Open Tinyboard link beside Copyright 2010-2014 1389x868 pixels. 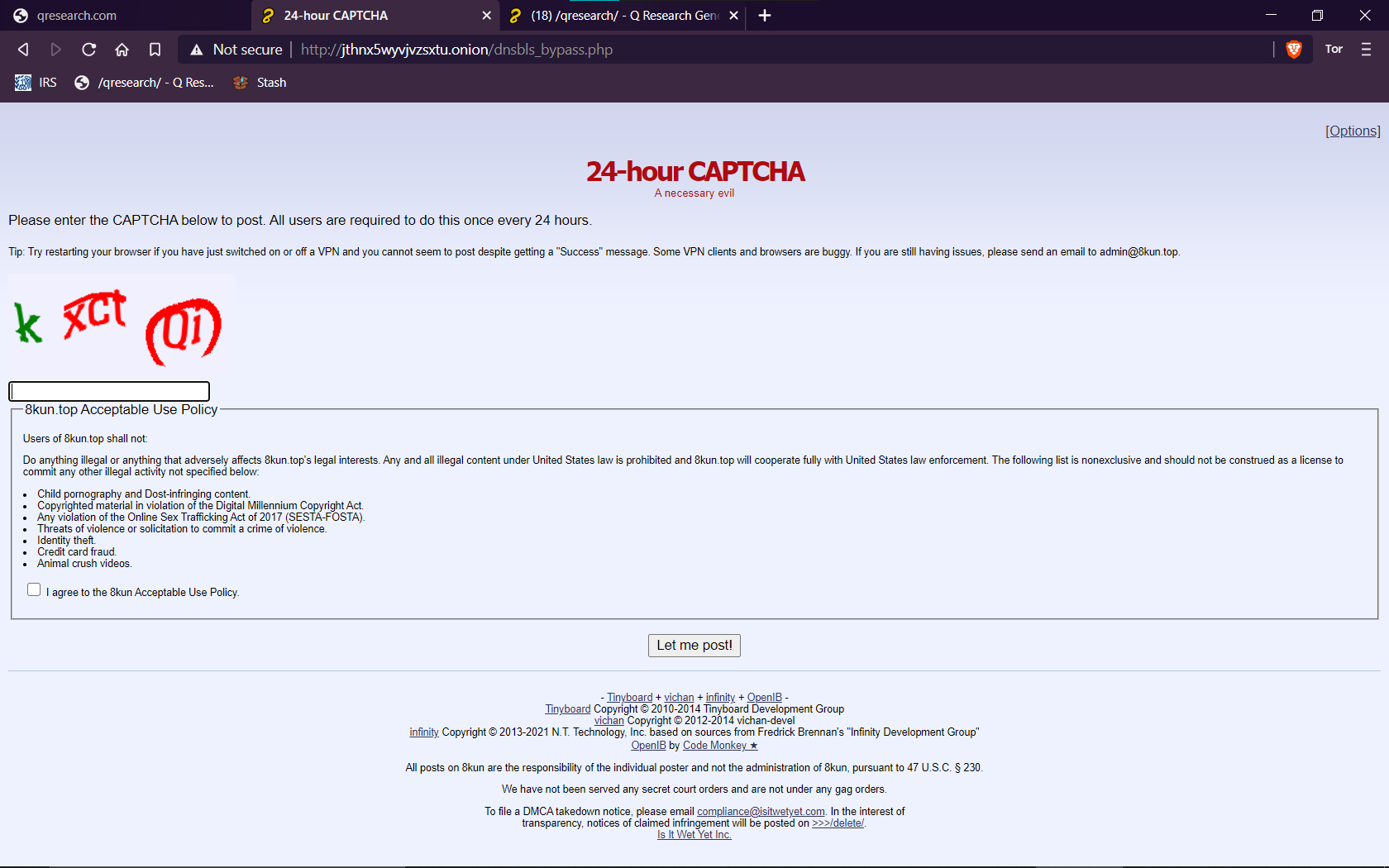(568, 709)
